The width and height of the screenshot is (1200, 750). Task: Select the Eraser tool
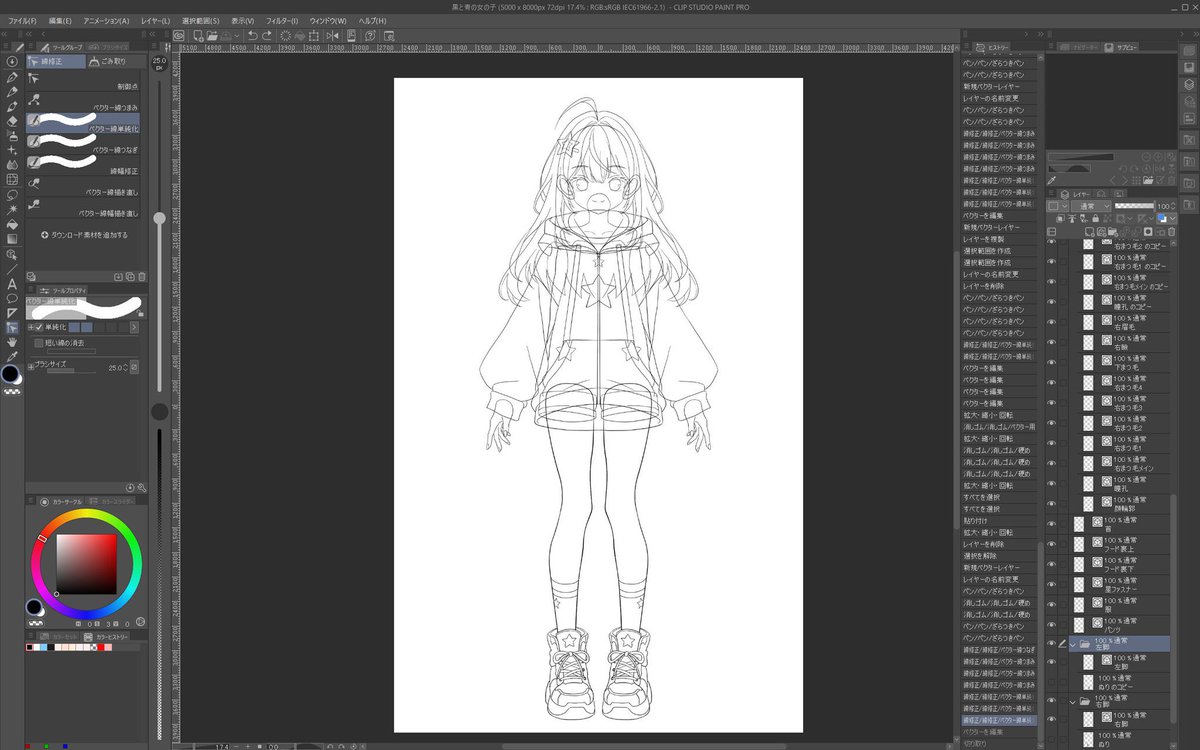pyautogui.click(x=12, y=121)
